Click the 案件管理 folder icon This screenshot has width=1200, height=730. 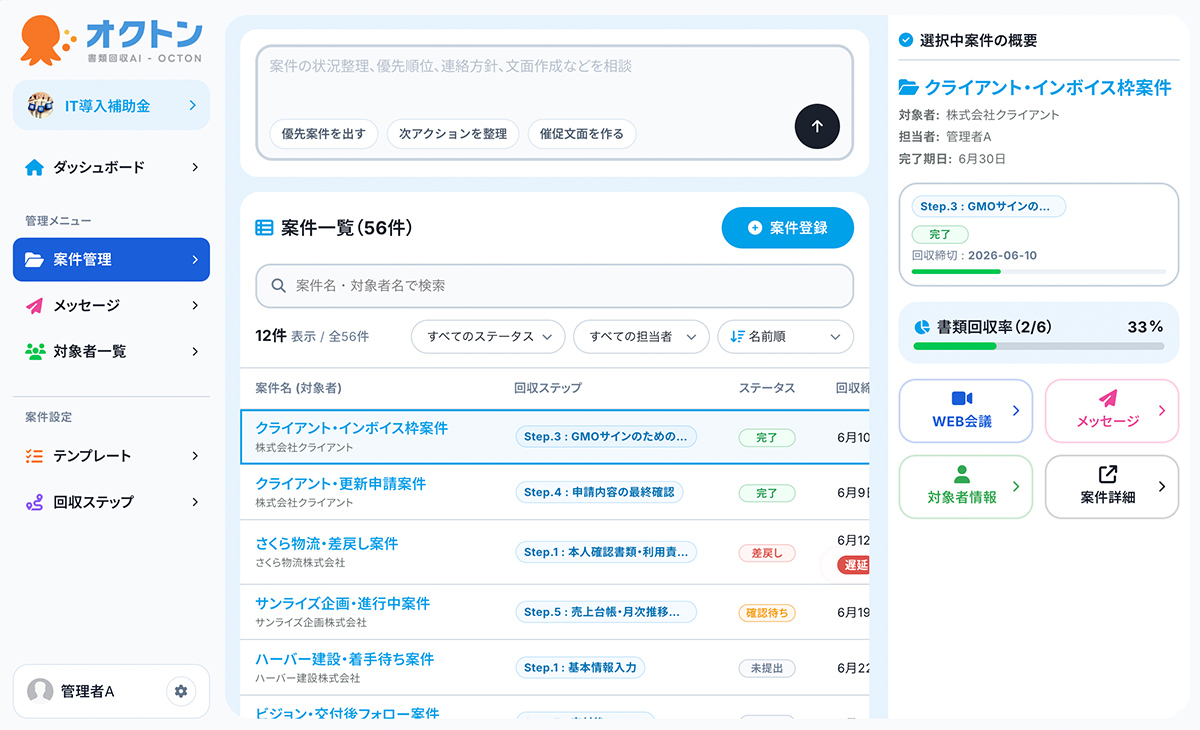(35, 260)
